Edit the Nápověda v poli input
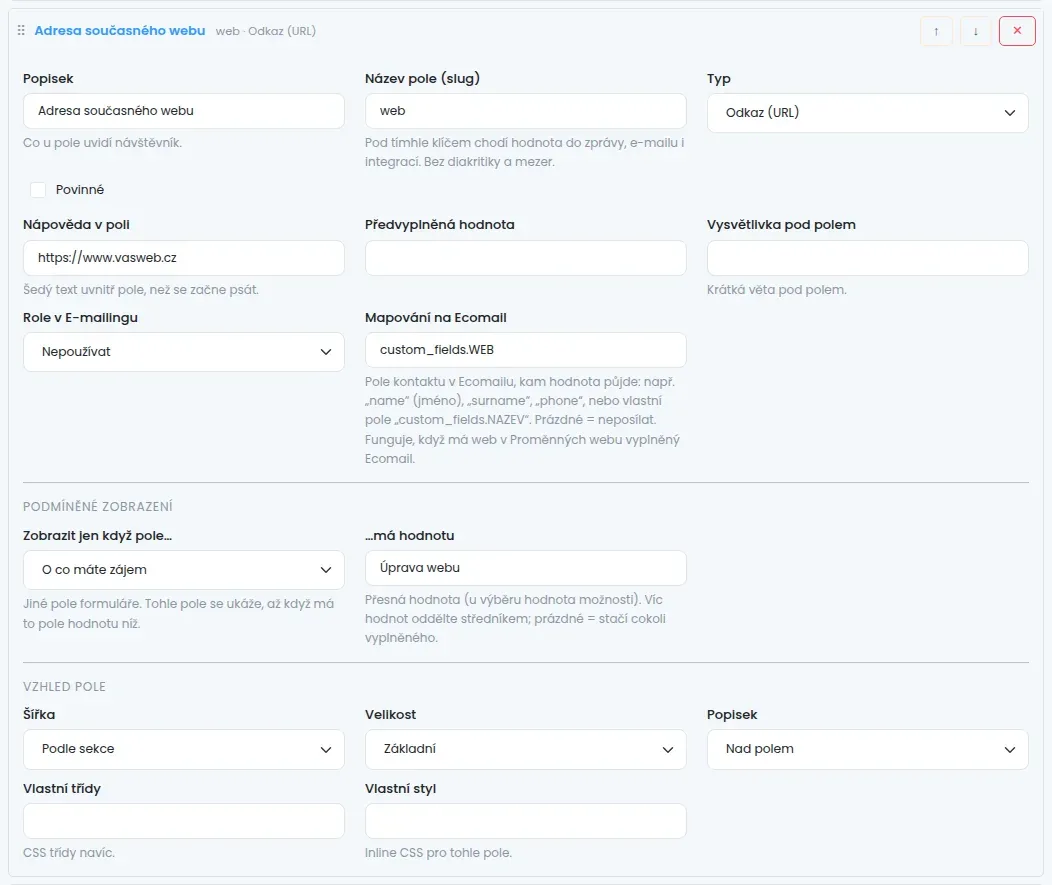 point(184,258)
